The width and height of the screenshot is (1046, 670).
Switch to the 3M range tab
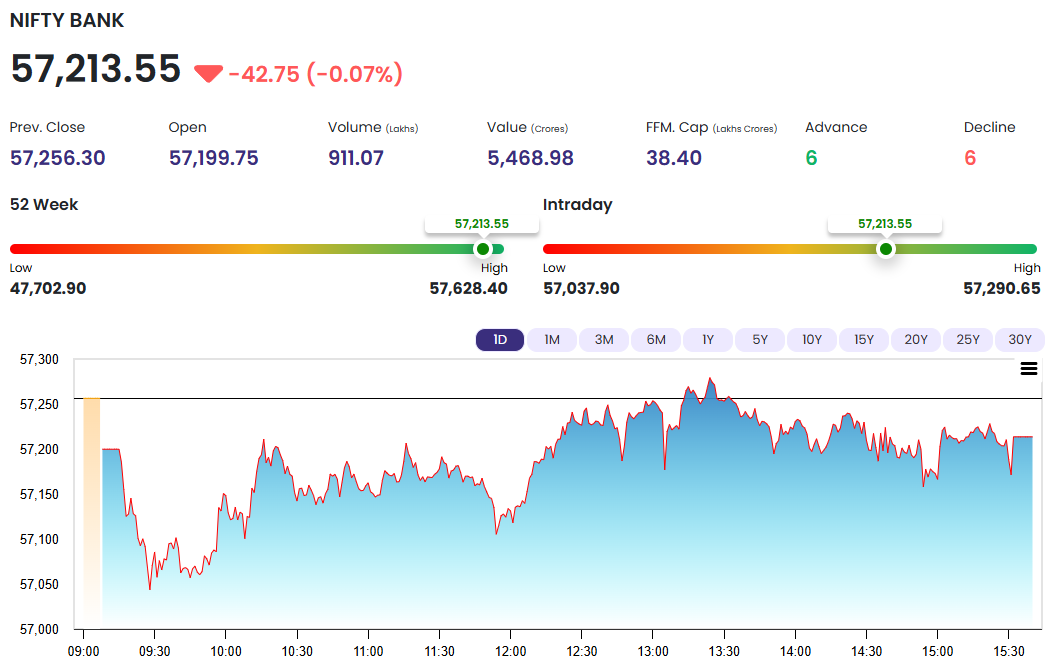(x=604, y=340)
